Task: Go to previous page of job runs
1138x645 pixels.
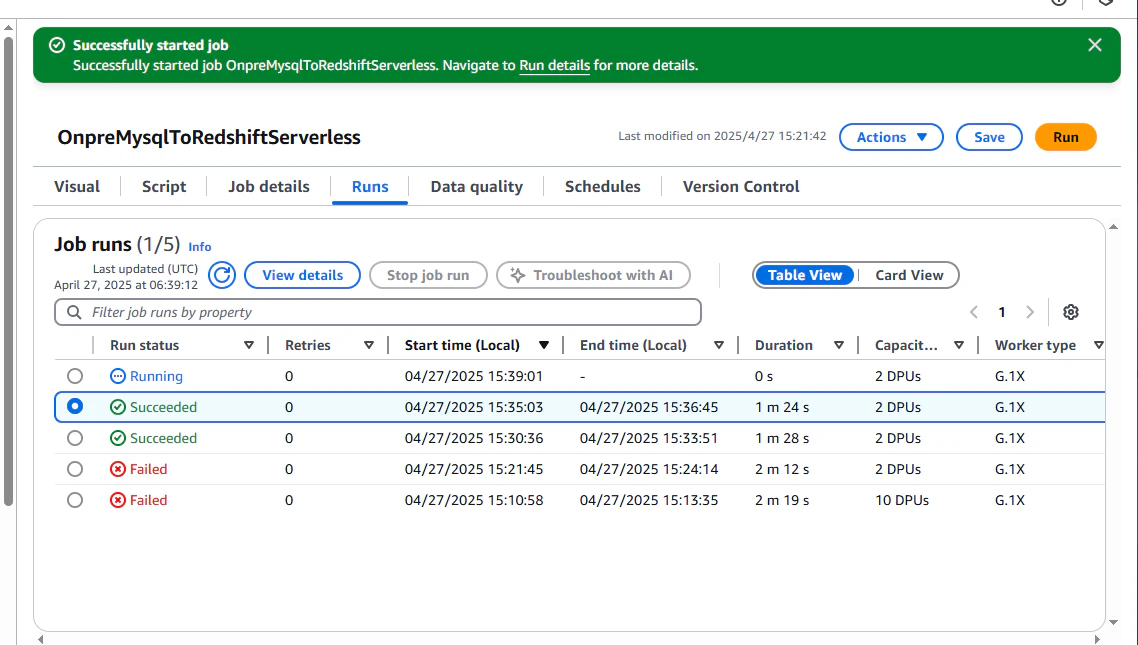Action: [x=974, y=312]
